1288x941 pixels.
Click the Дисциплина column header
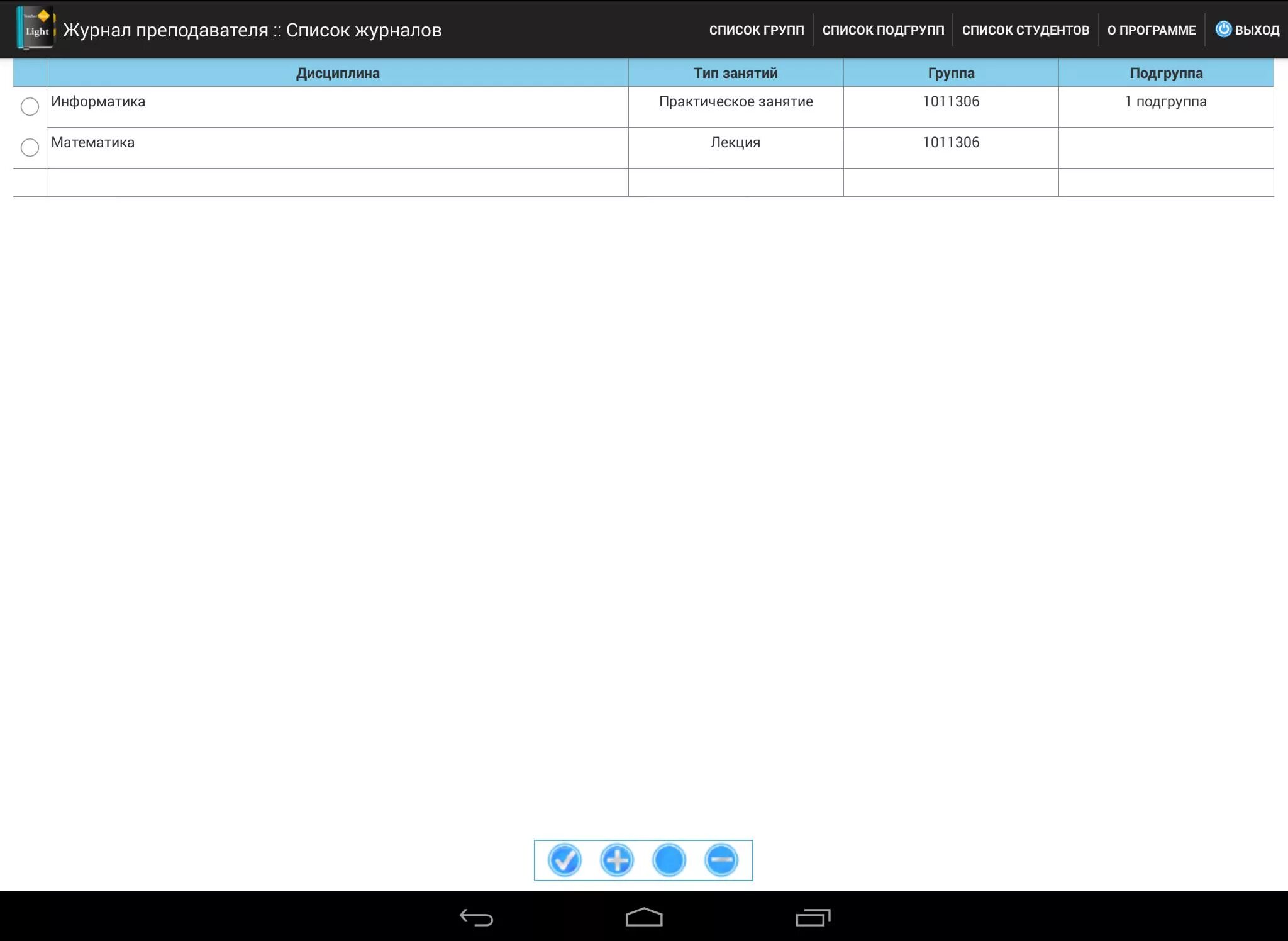pyautogui.click(x=338, y=72)
